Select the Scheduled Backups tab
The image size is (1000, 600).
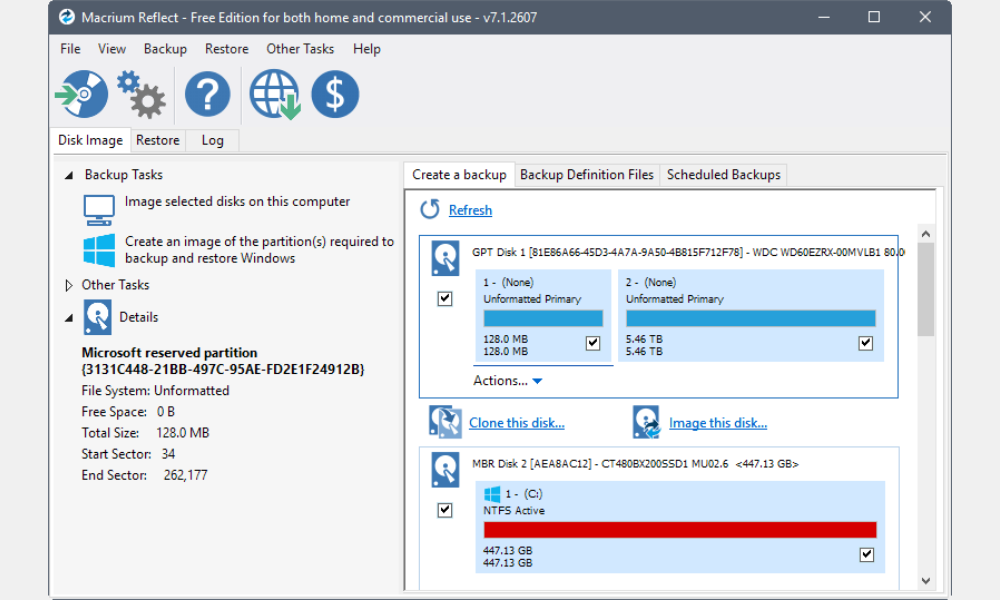point(723,175)
